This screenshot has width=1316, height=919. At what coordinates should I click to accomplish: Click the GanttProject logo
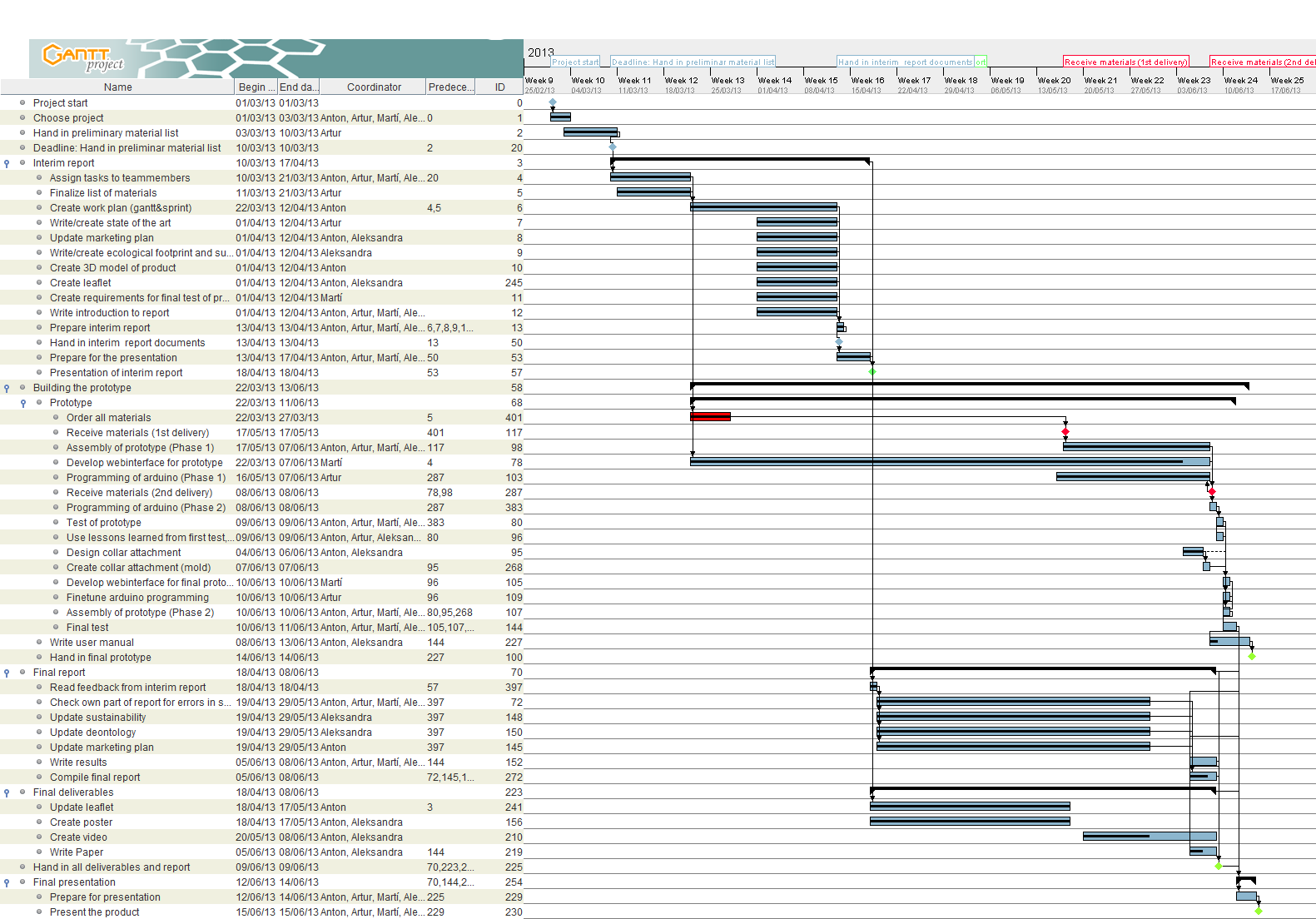(83, 58)
